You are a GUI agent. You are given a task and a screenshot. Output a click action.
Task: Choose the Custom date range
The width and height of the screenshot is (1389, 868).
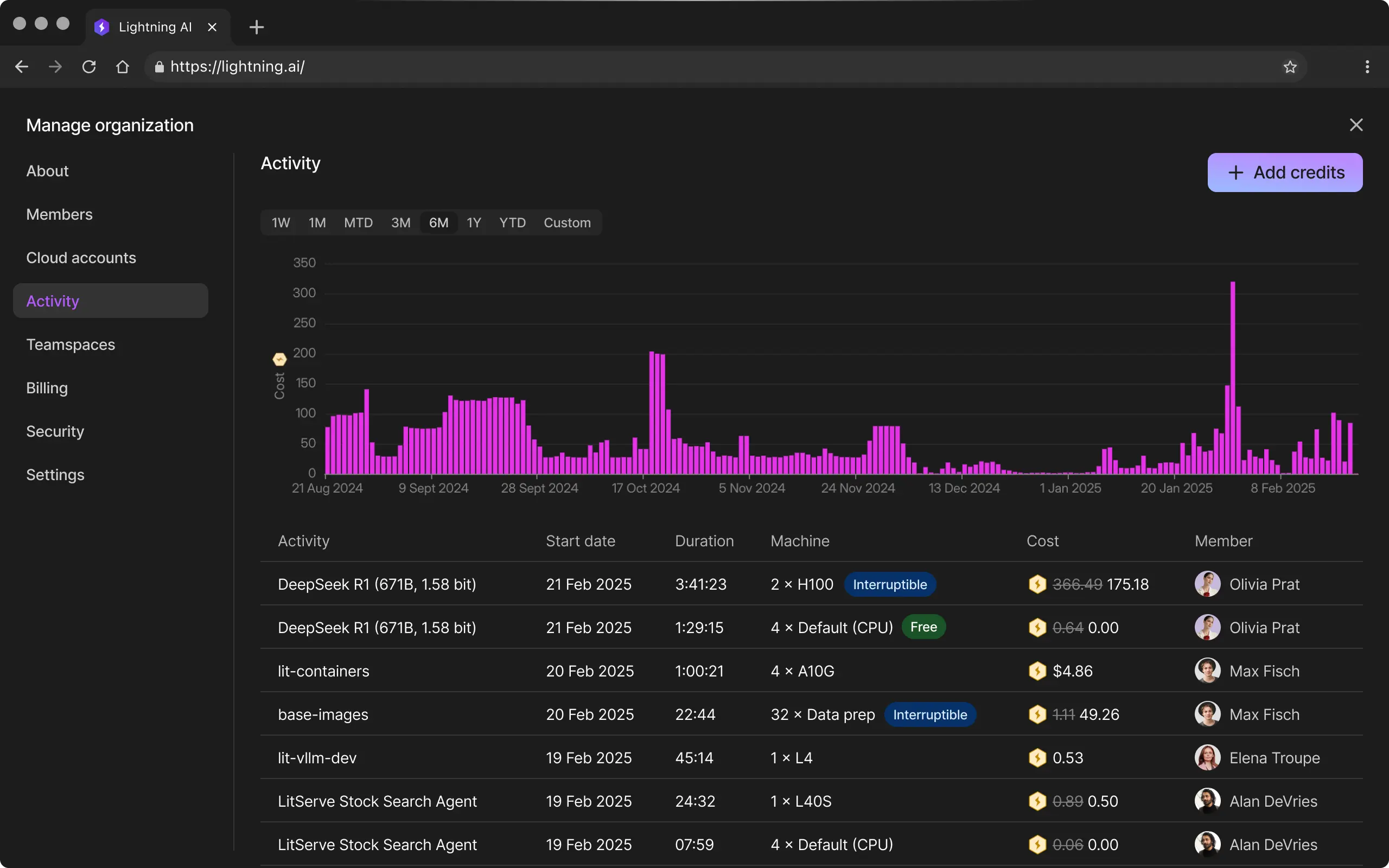coord(567,223)
